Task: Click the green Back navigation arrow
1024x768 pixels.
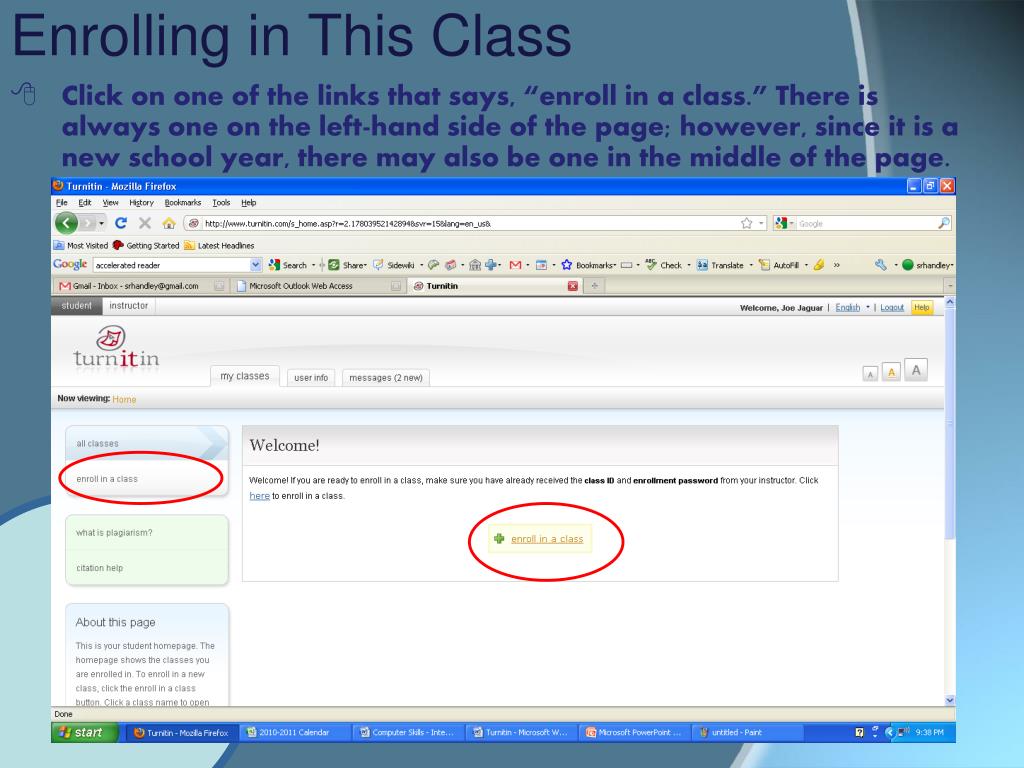Action: [66, 223]
